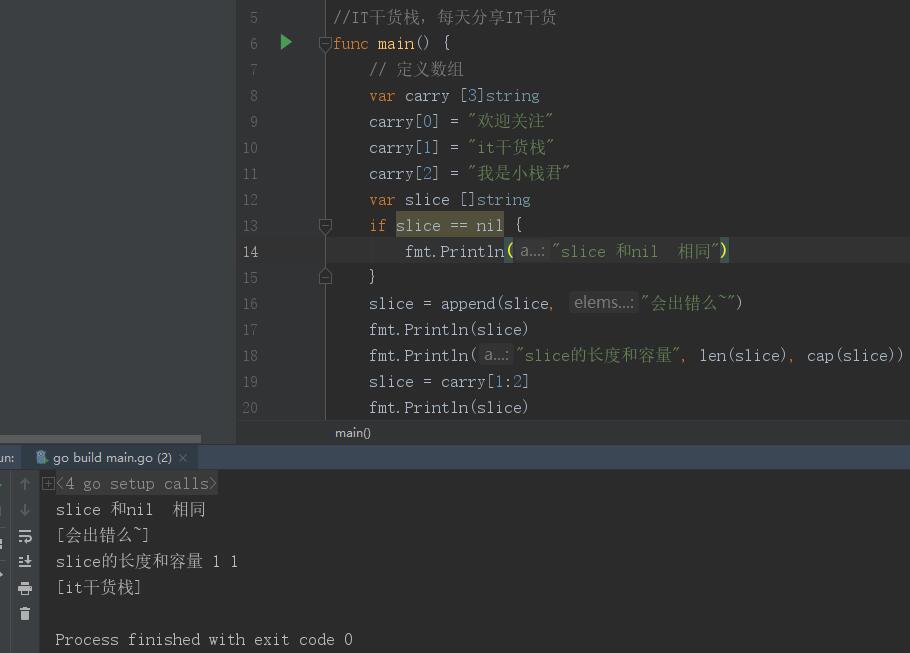The height and width of the screenshot is (653, 910).
Task: Toggle soft-wrap in the Run console
Action: (x=25, y=536)
